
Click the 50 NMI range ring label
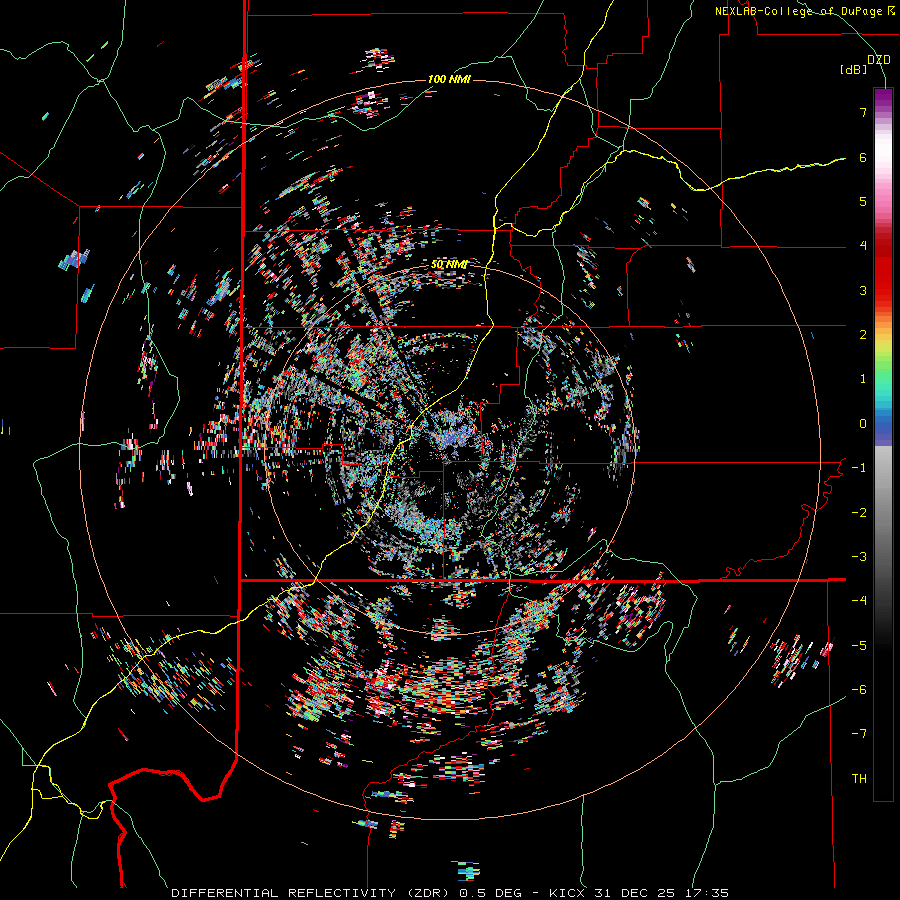coord(449,265)
